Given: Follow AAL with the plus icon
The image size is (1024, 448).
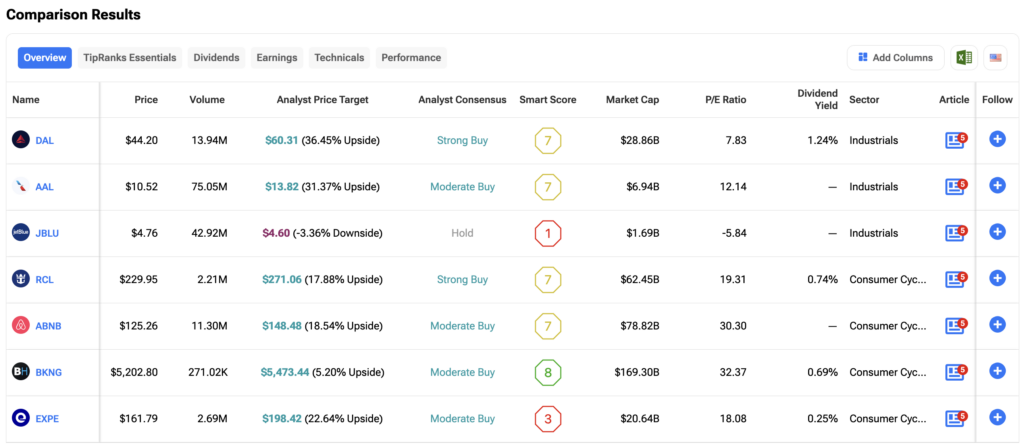Looking at the screenshot, I should [x=997, y=185].
